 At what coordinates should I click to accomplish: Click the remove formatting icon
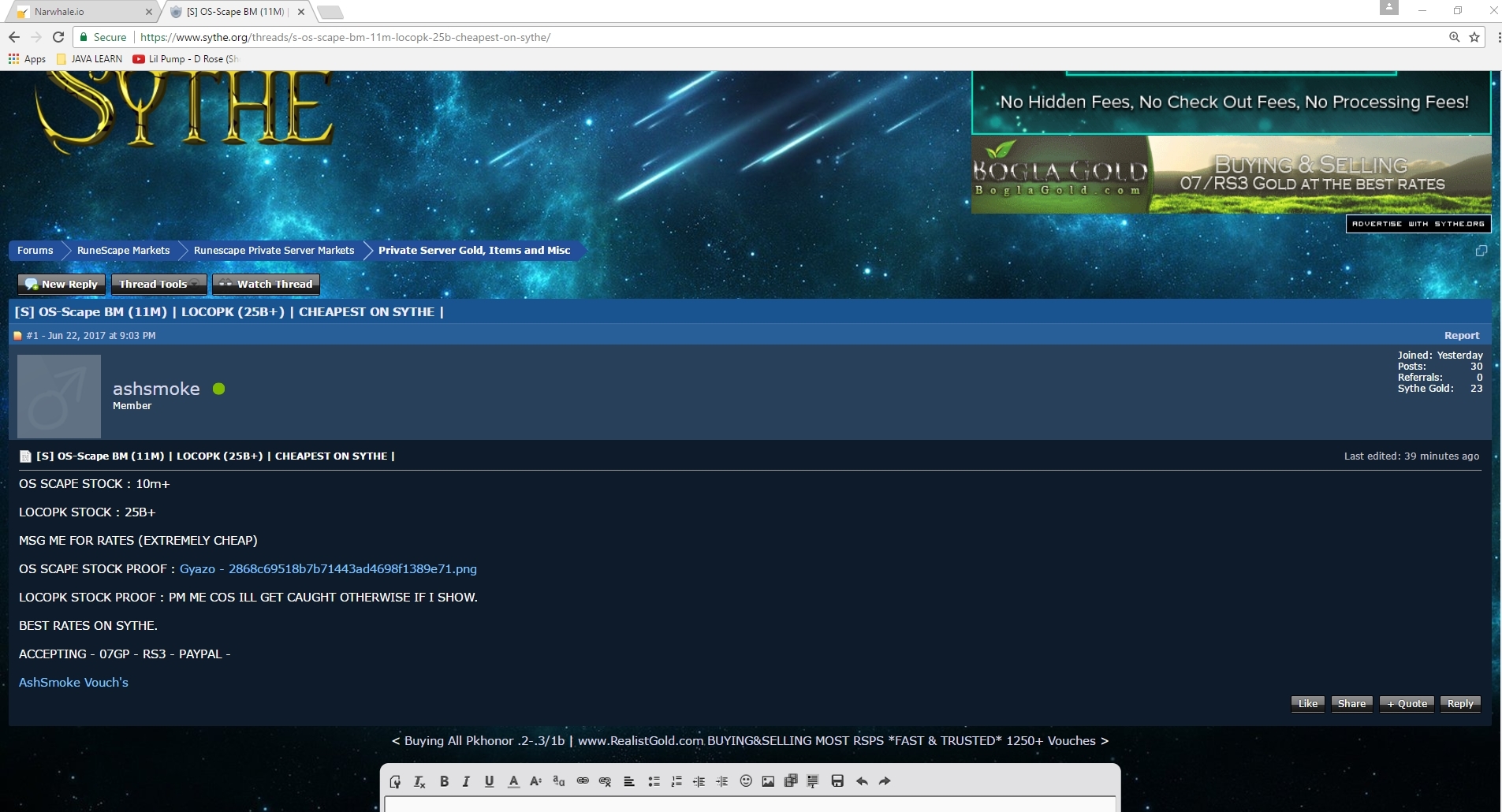[419, 781]
